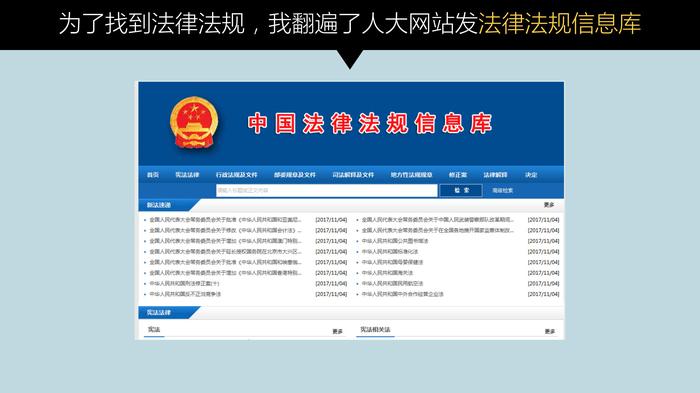Click 更多 beside the 宪法相关法 tab
Image resolution: width=700 pixels, height=393 pixels.
550,331
